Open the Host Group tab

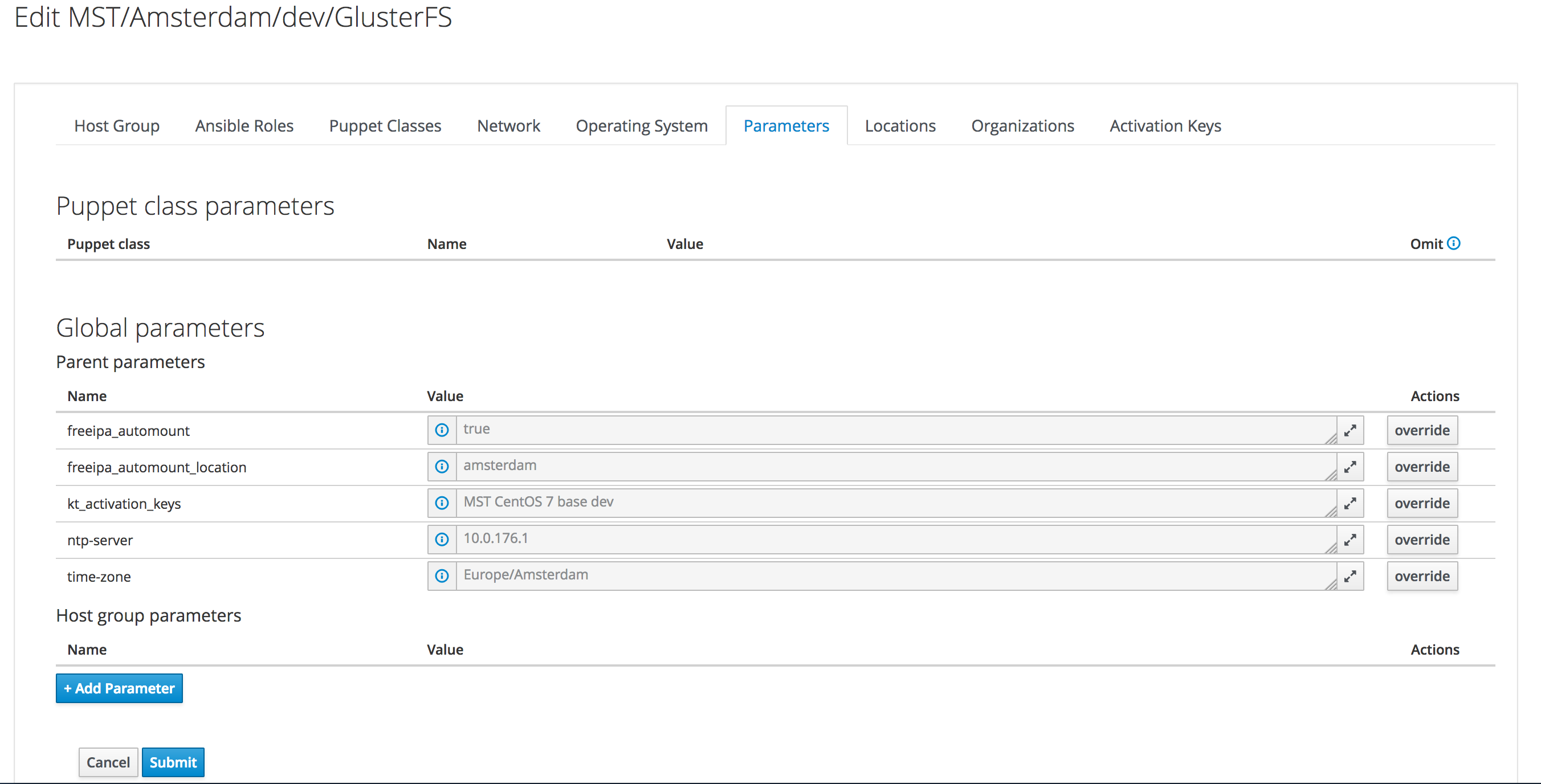[x=117, y=125]
